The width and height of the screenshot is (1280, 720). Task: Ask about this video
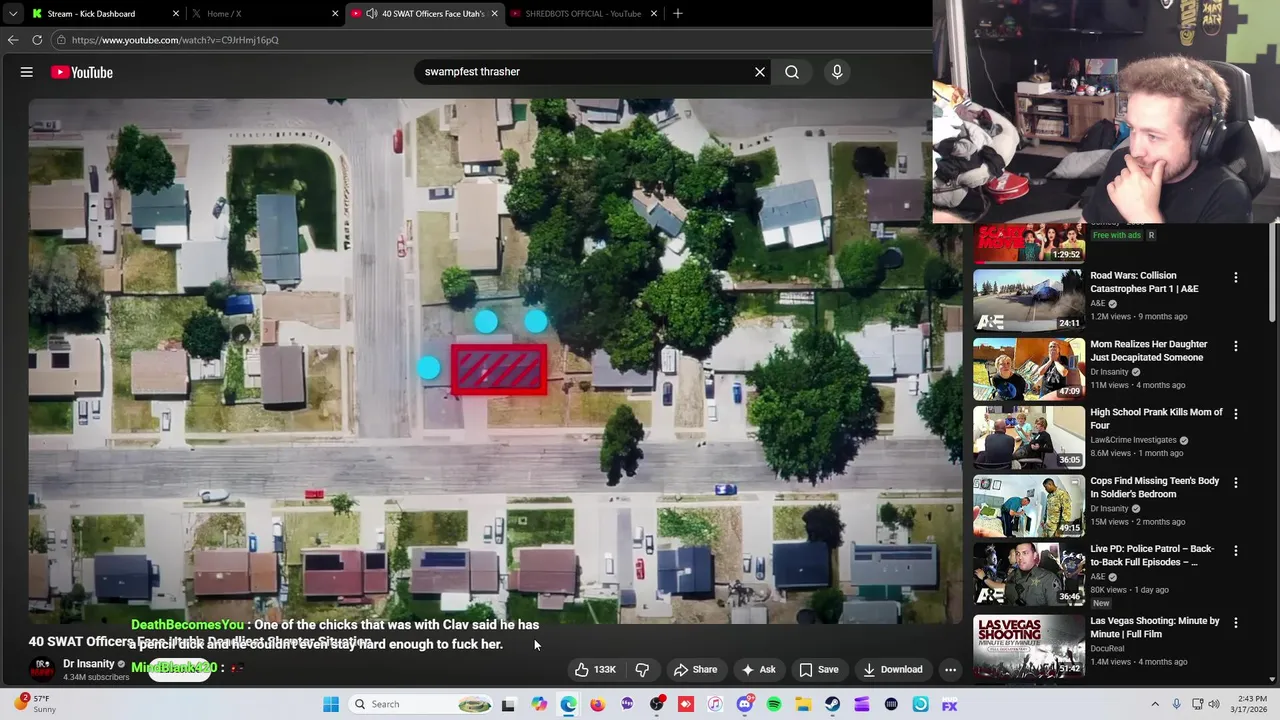coord(758,670)
